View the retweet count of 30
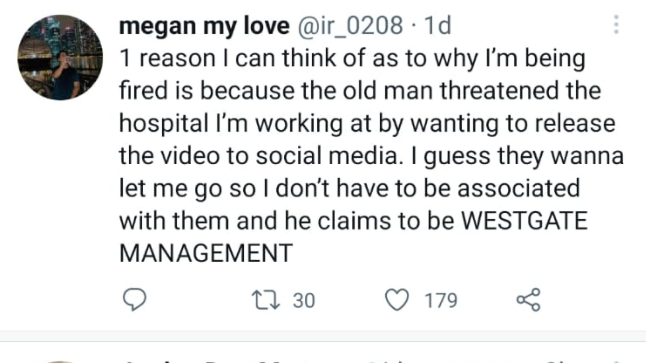 (x=304, y=300)
